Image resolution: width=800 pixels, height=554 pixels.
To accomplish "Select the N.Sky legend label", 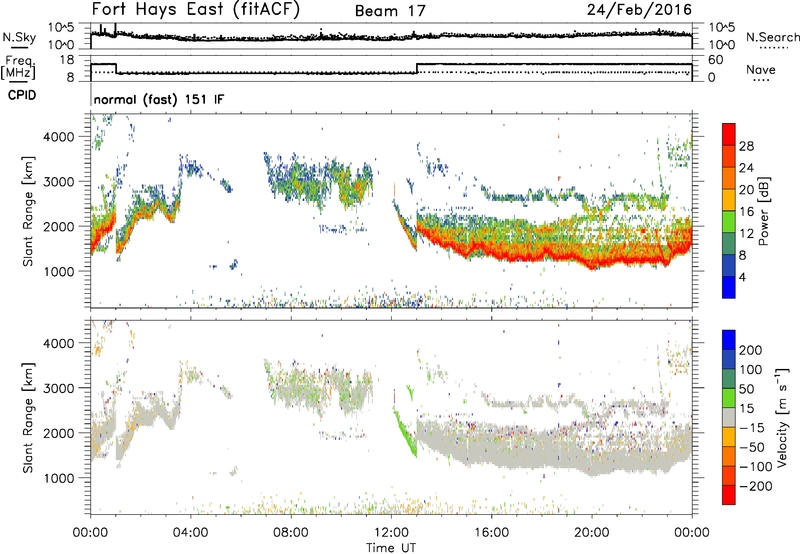I will click(19, 37).
